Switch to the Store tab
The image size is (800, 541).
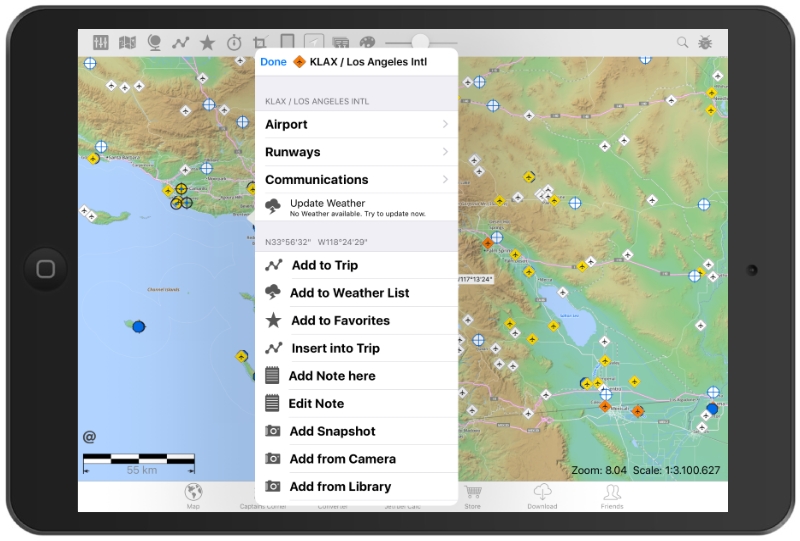click(473, 496)
